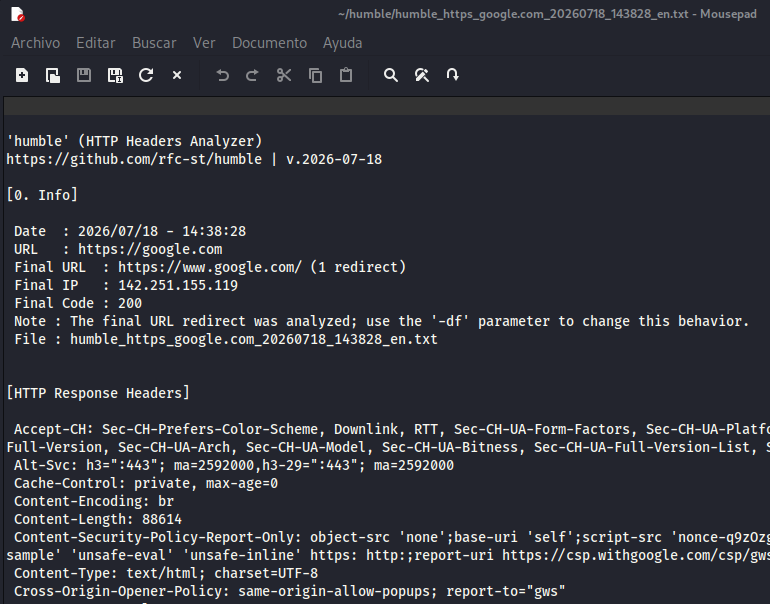Image resolution: width=770 pixels, height=604 pixels.
Task: Click the Copy icon in toolbar
Action: click(x=315, y=75)
